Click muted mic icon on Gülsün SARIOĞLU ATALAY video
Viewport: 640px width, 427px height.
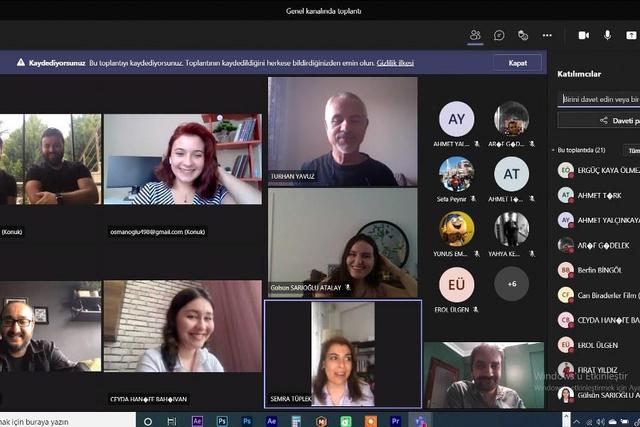tap(348, 287)
